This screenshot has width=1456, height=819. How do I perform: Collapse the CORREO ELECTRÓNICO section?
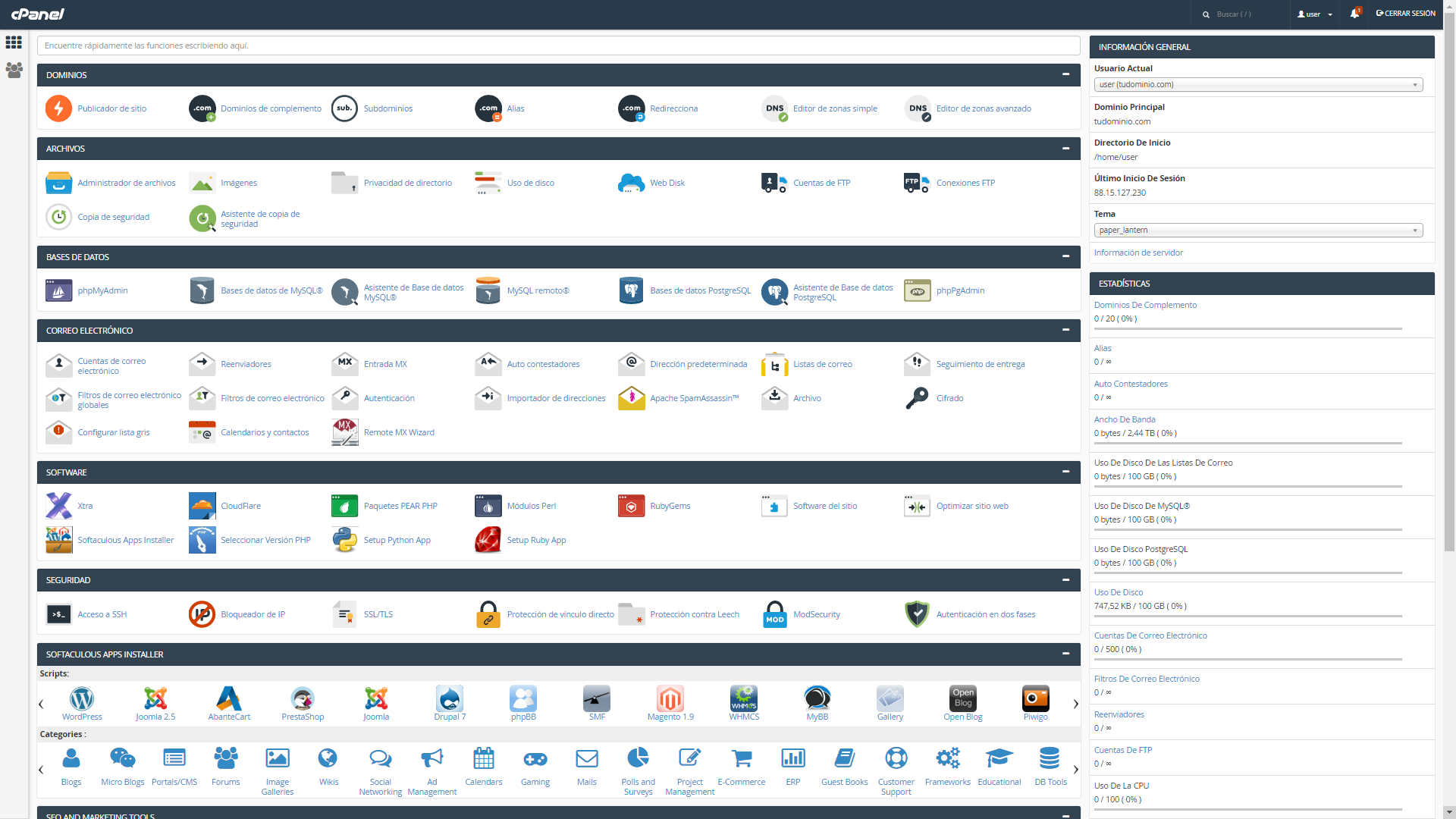[1065, 330]
